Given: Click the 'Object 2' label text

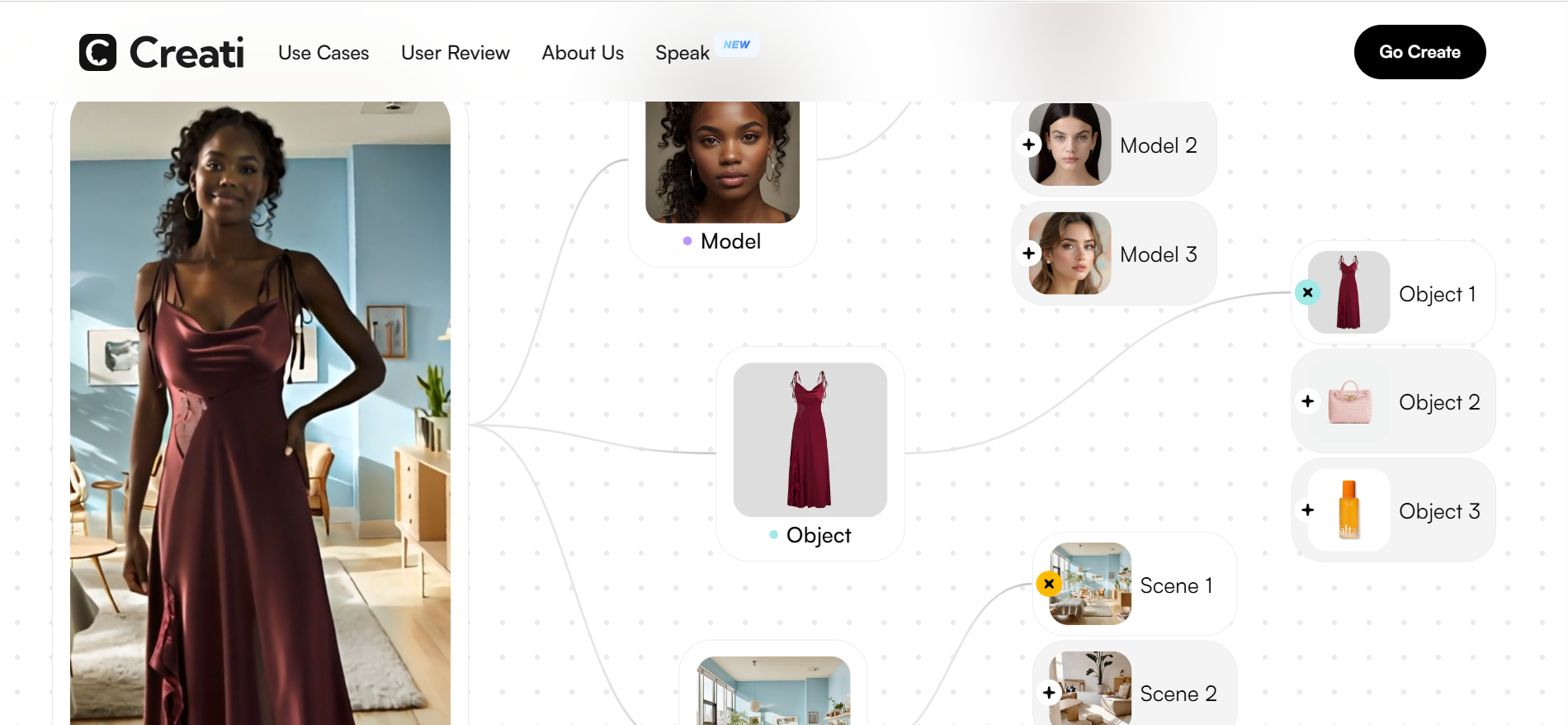Looking at the screenshot, I should [1439, 402].
